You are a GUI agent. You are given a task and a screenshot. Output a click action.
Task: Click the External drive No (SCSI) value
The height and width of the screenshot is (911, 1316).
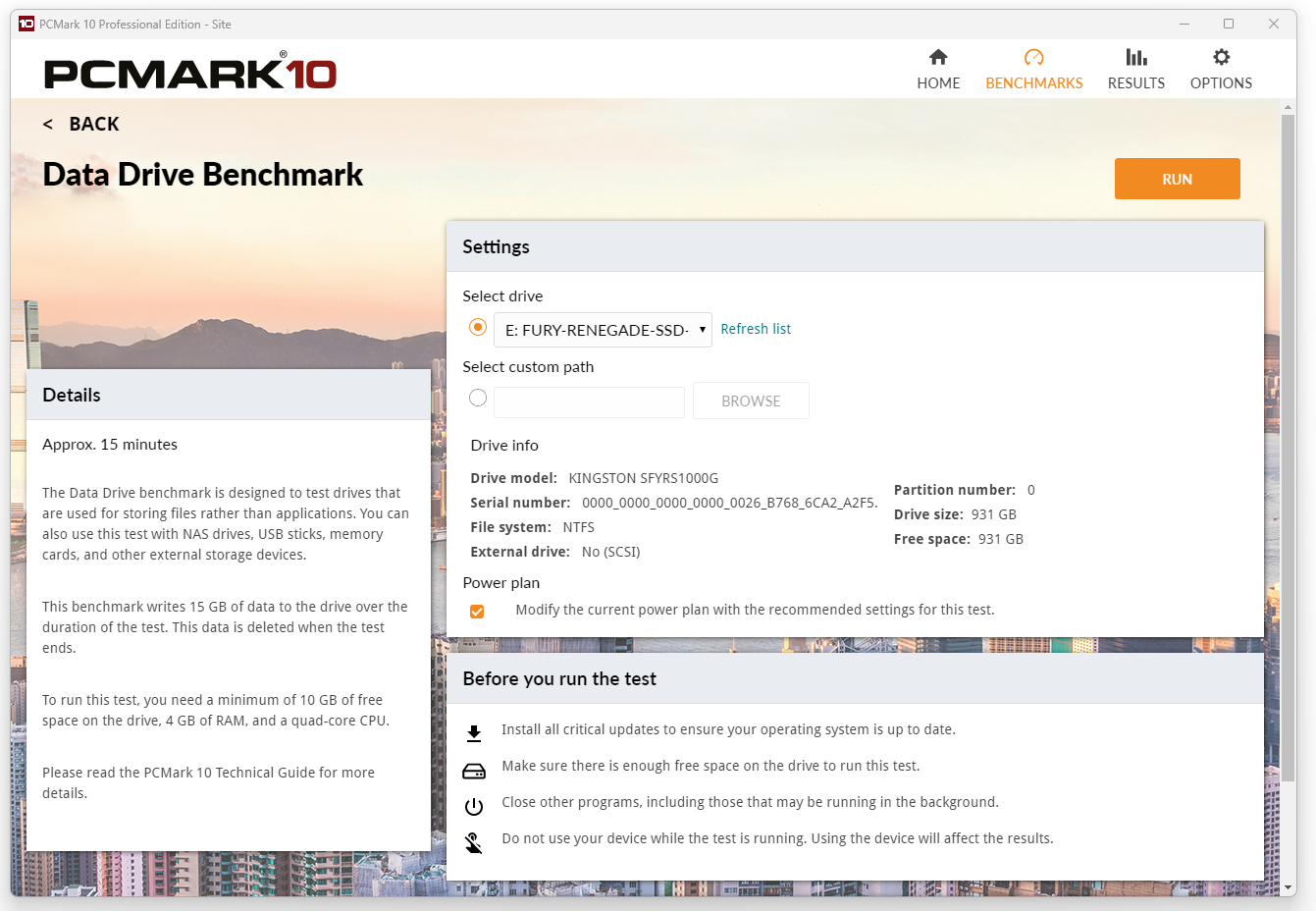tap(610, 552)
